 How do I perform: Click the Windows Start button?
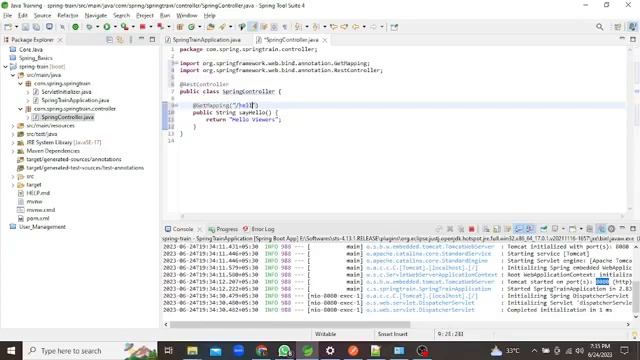click(11, 351)
